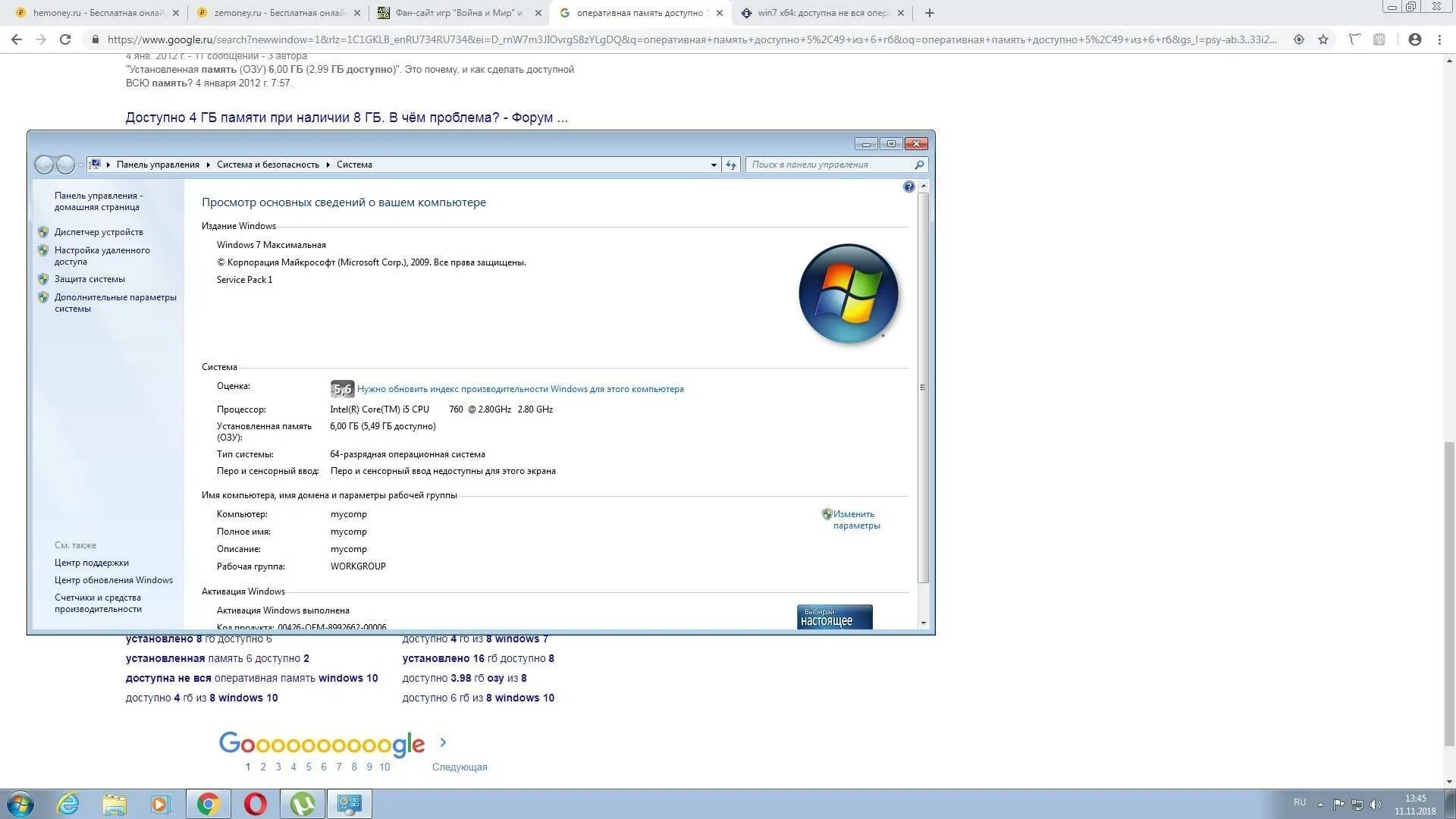Search suggestion установлено 16 гб доступно 8
1456x819 pixels.
coord(479,658)
